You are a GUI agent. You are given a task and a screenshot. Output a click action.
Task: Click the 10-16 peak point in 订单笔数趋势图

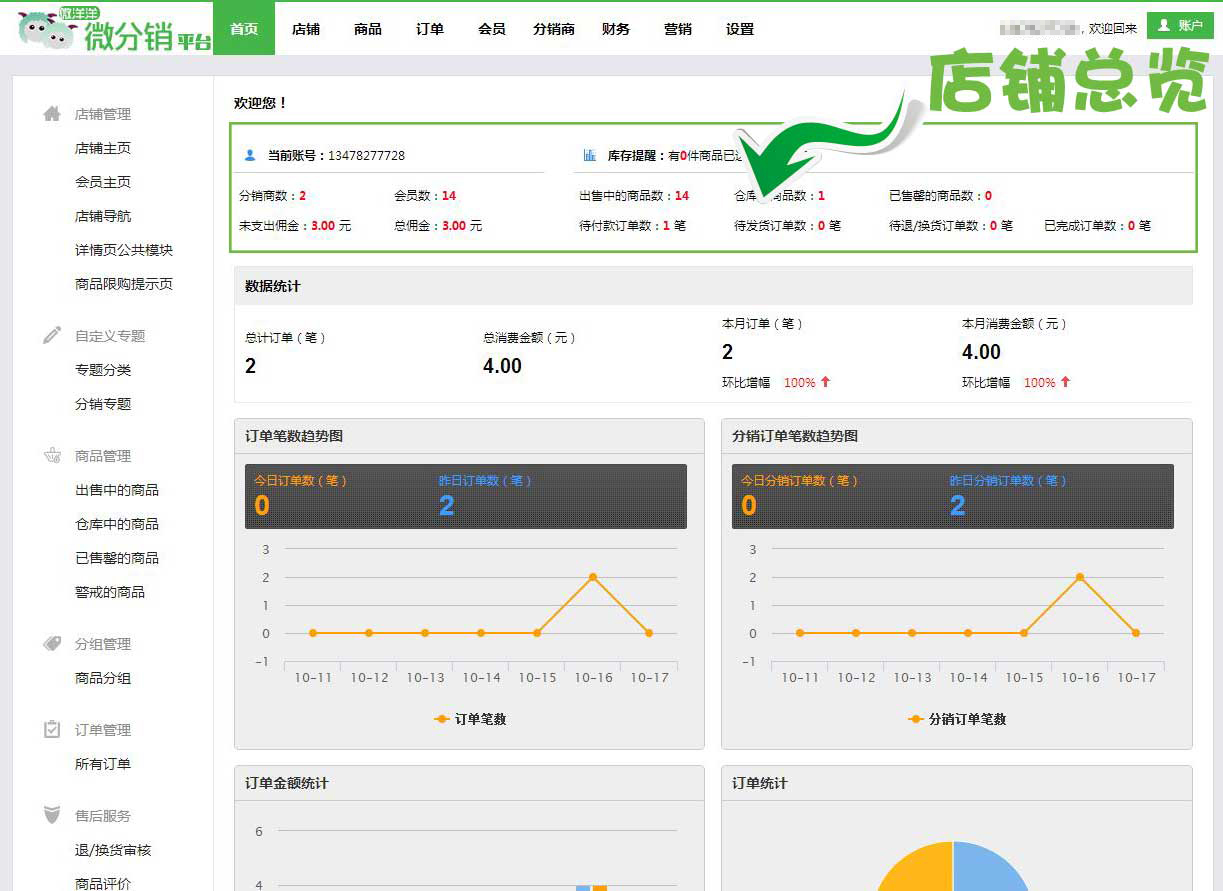click(593, 577)
